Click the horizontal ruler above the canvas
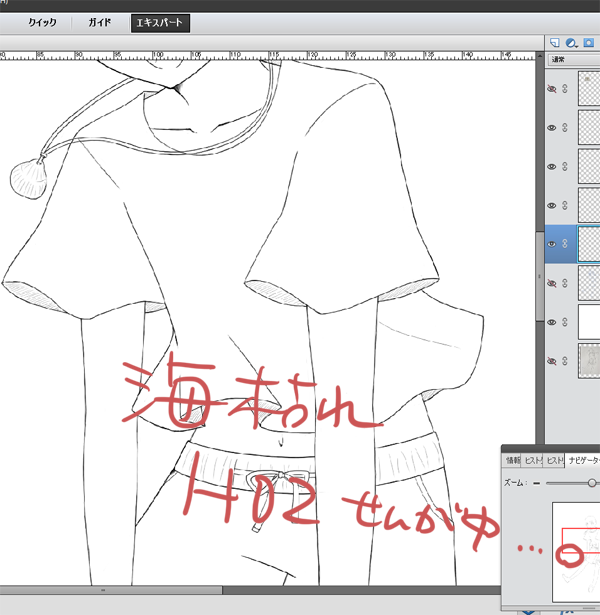600x615 pixels. pos(267,55)
